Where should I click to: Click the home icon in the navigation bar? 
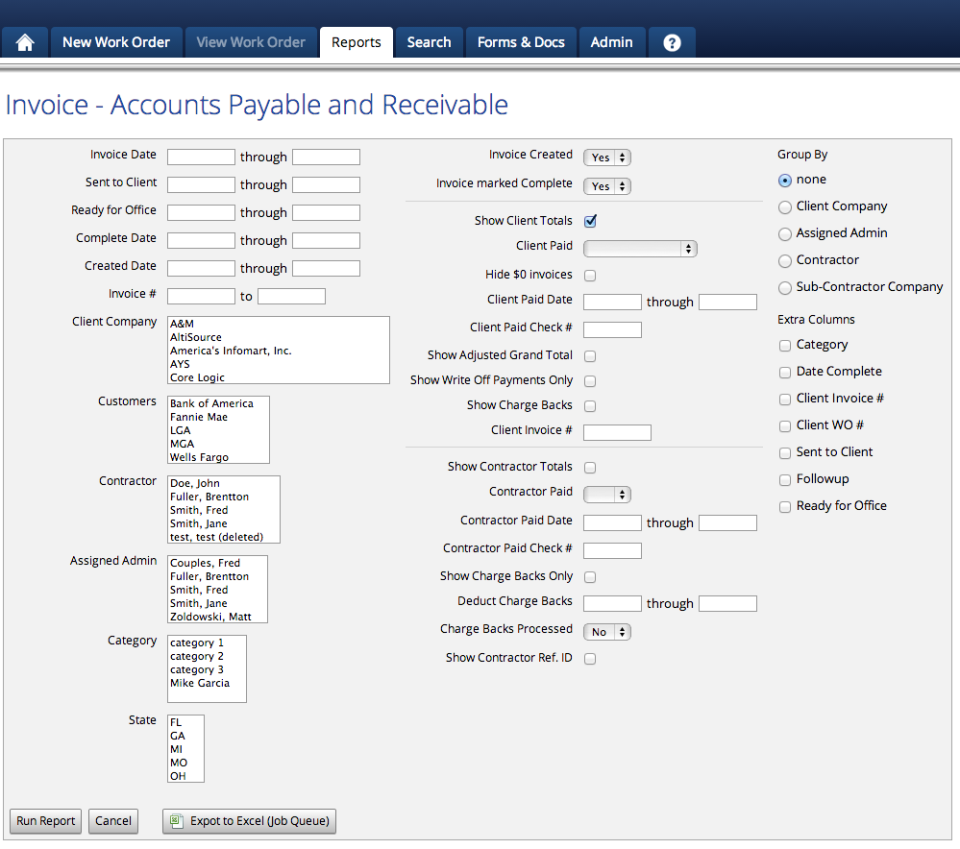click(24, 41)
